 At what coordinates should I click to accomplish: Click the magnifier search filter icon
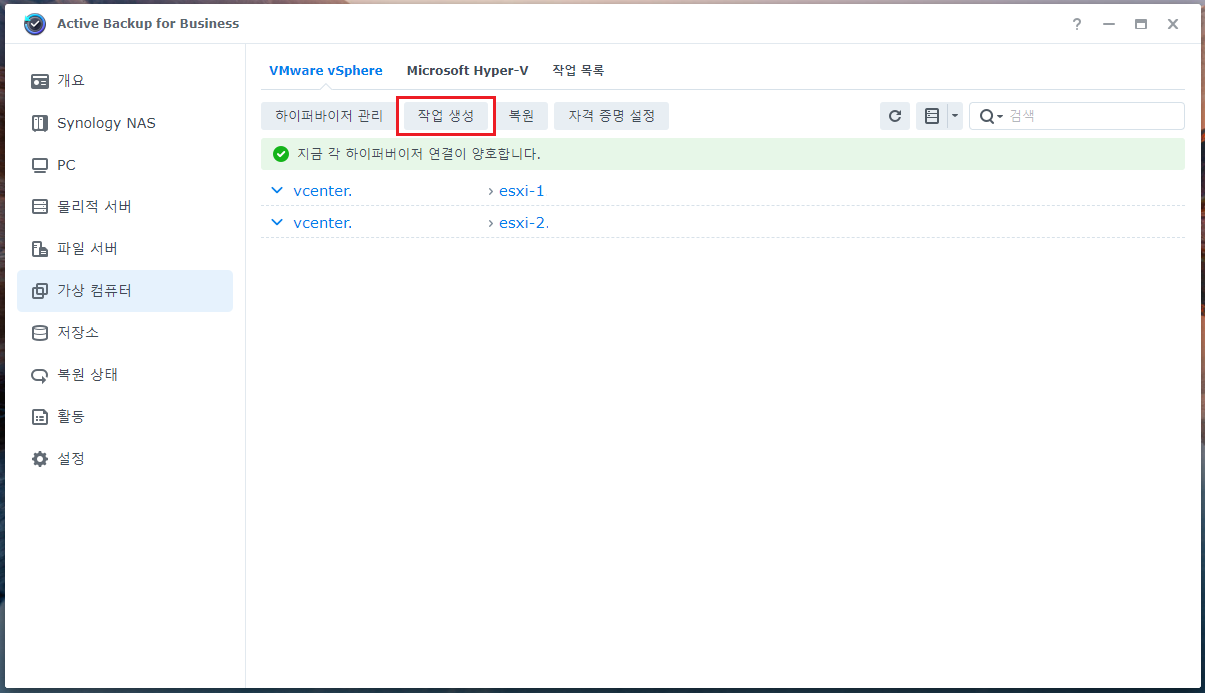990,116
